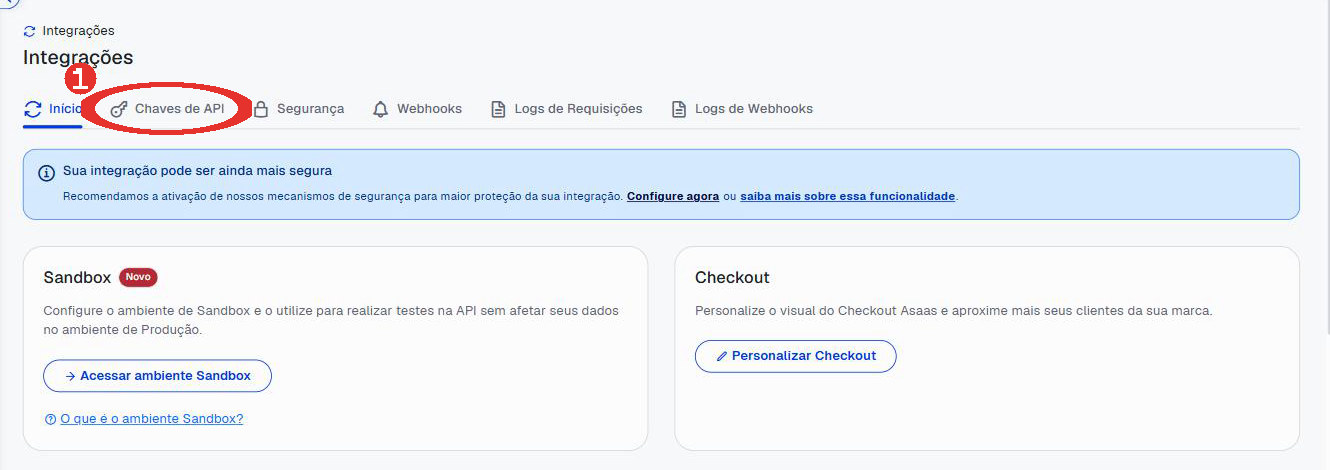This screenshot has width=1330, height=470.
Task: Click 'Sua integração pode ser ainda mais segura' text
Action: click(x=197, y=171)
